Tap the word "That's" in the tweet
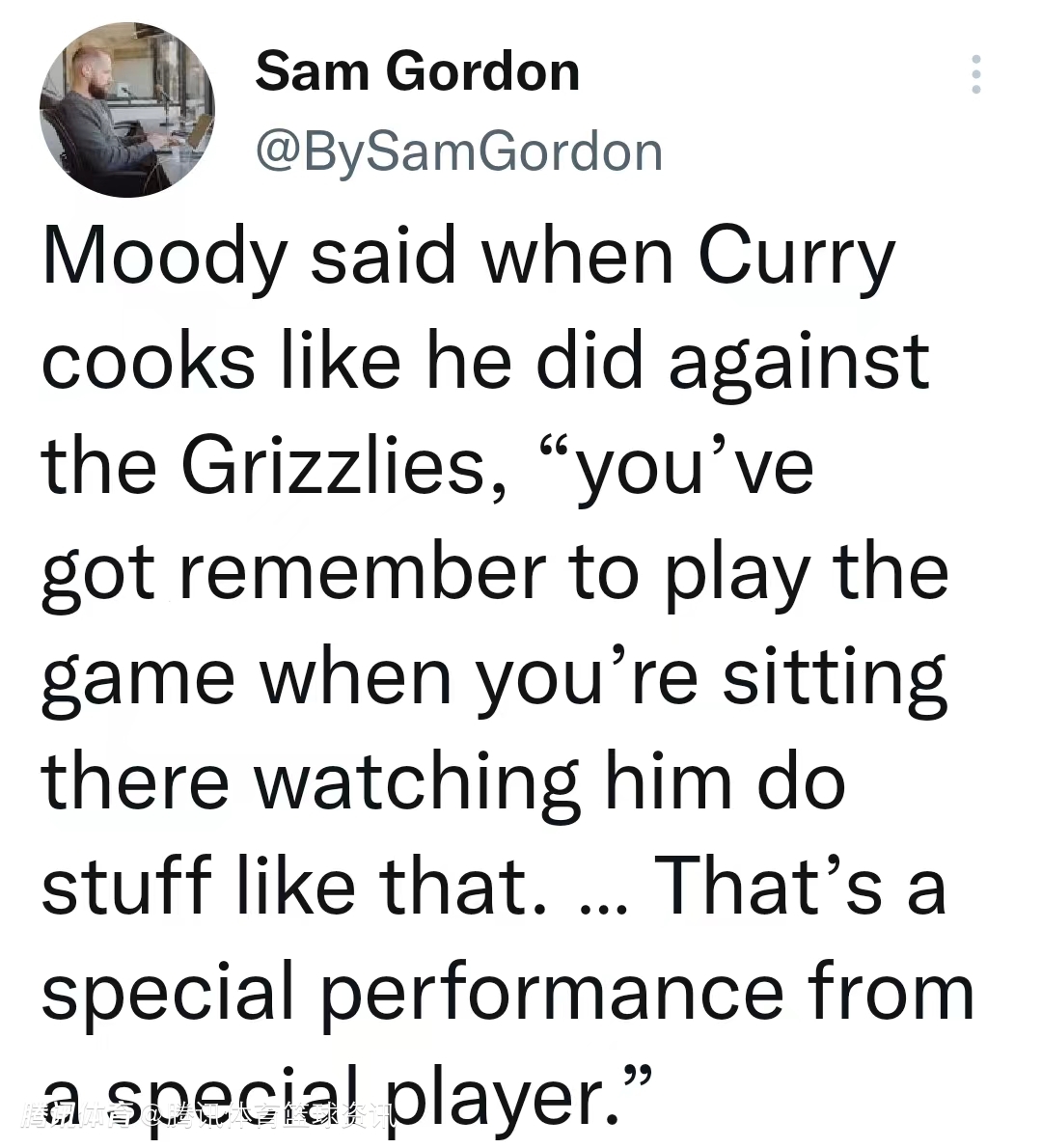 tap(768, 886)
